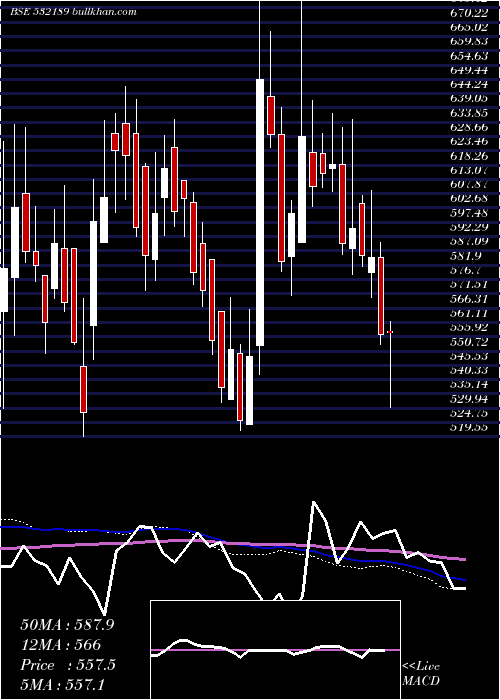The image size is (500, 700).
Task: Select the 576.7 price axis label
Action: 466,270
